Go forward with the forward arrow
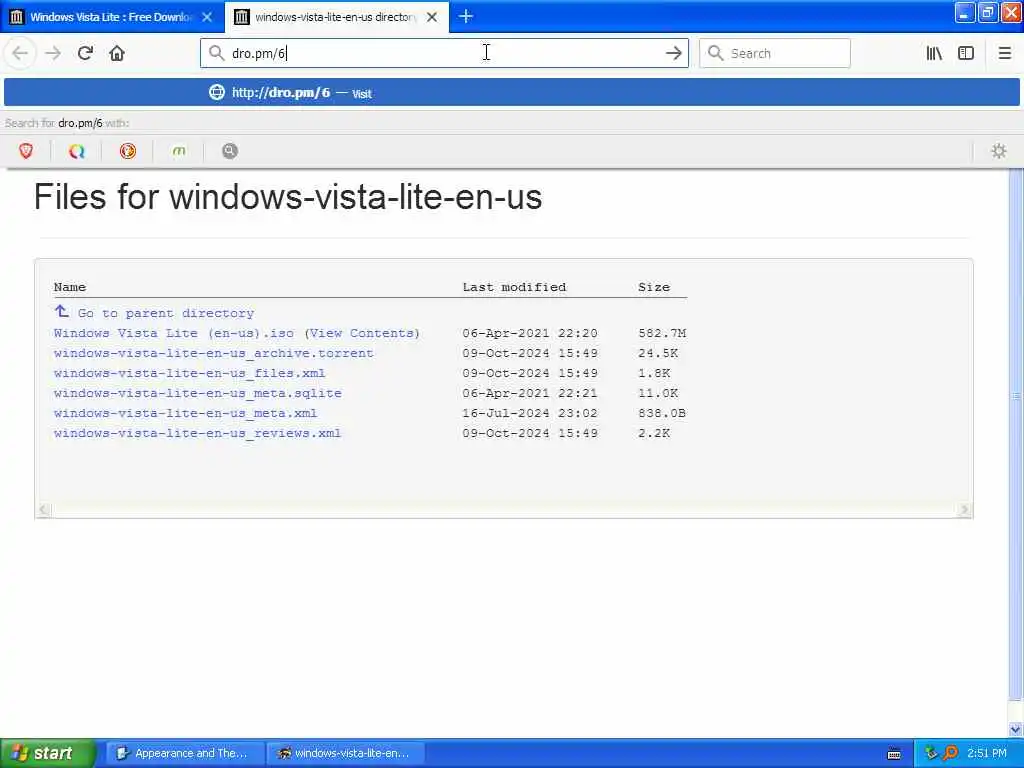1024x768 pixels. click(x=53, y=53)
